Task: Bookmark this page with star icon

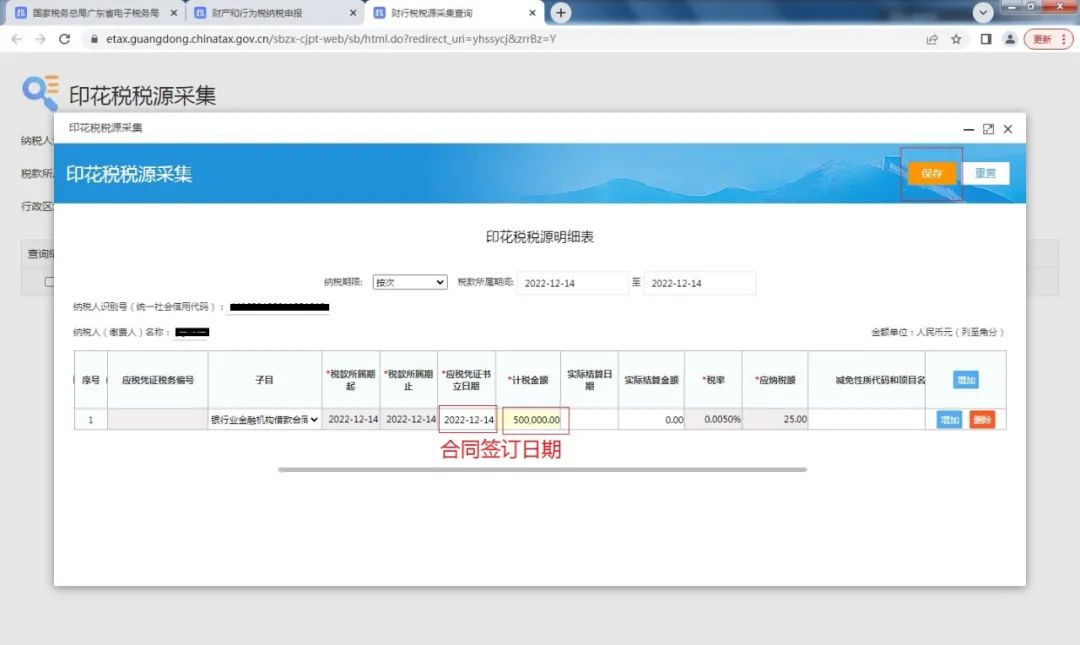Action: (x=956, y=39)
